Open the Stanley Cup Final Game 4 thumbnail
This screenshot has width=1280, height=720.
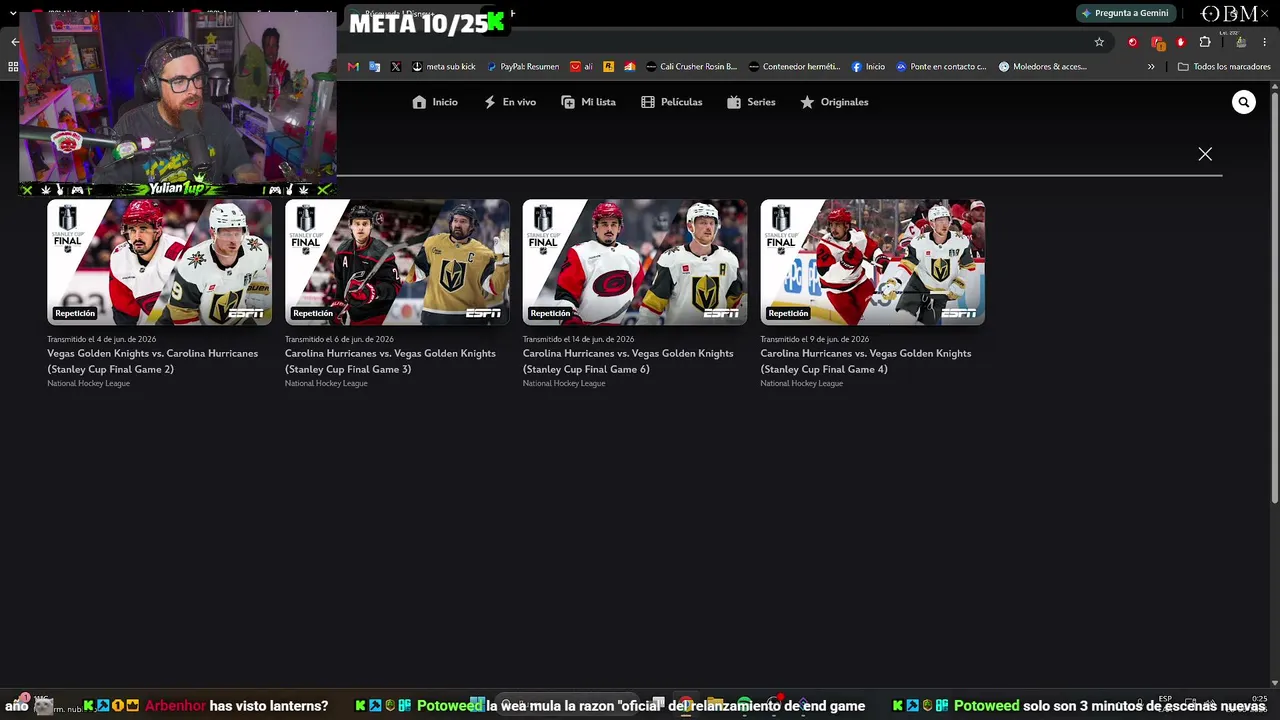873,262
